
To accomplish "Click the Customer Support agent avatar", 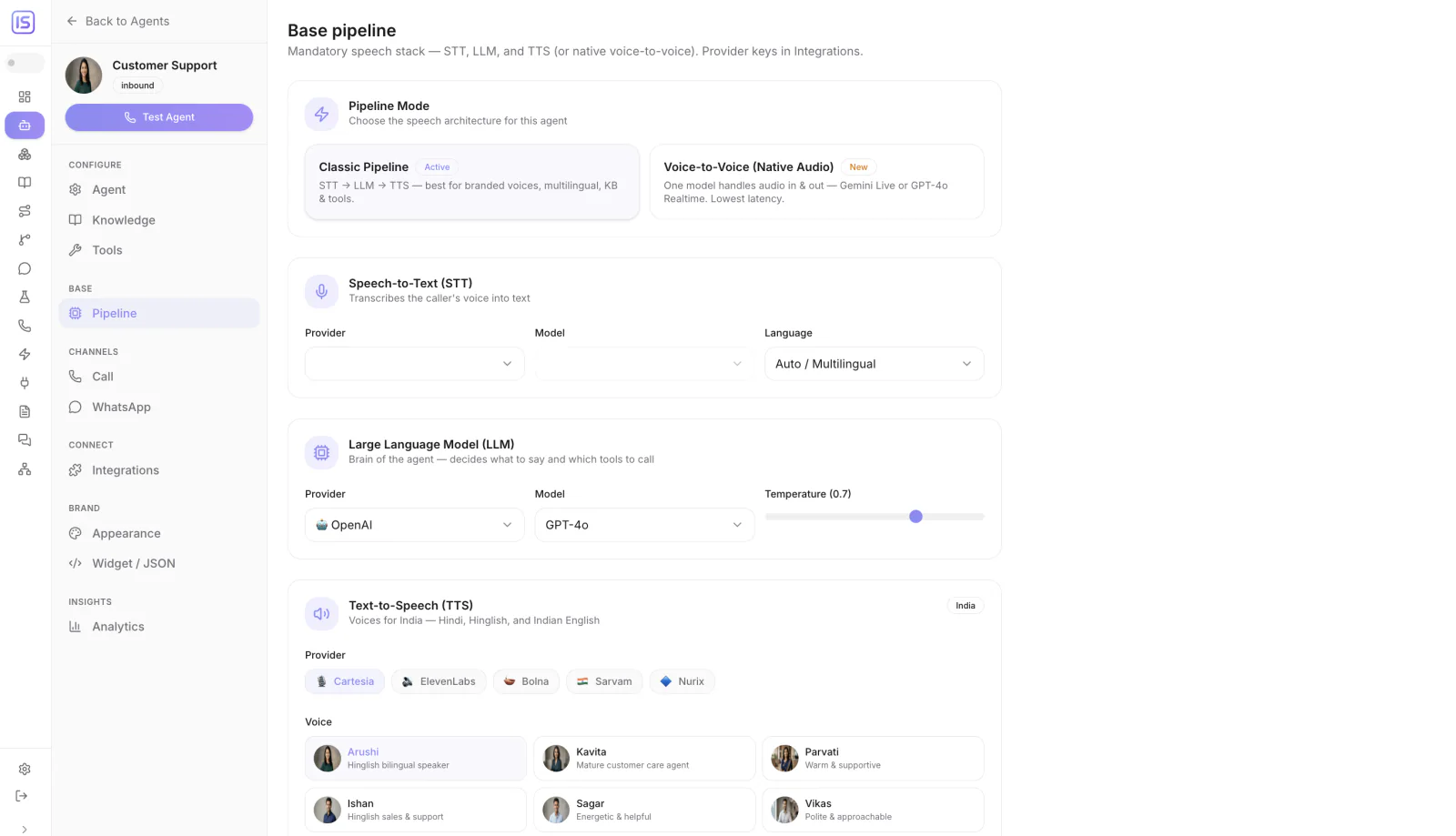I will tap(84, 75).
